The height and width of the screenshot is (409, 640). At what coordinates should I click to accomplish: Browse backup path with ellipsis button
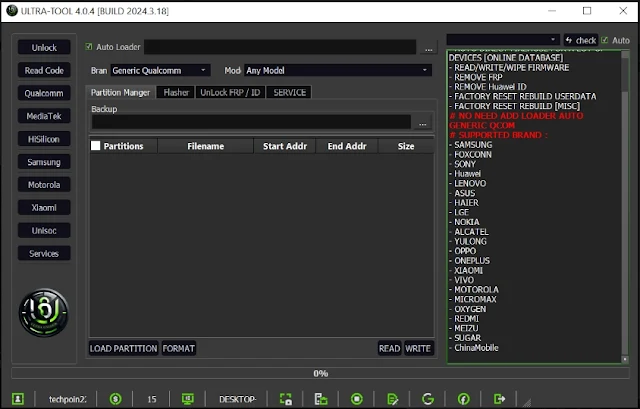[422, 122]
